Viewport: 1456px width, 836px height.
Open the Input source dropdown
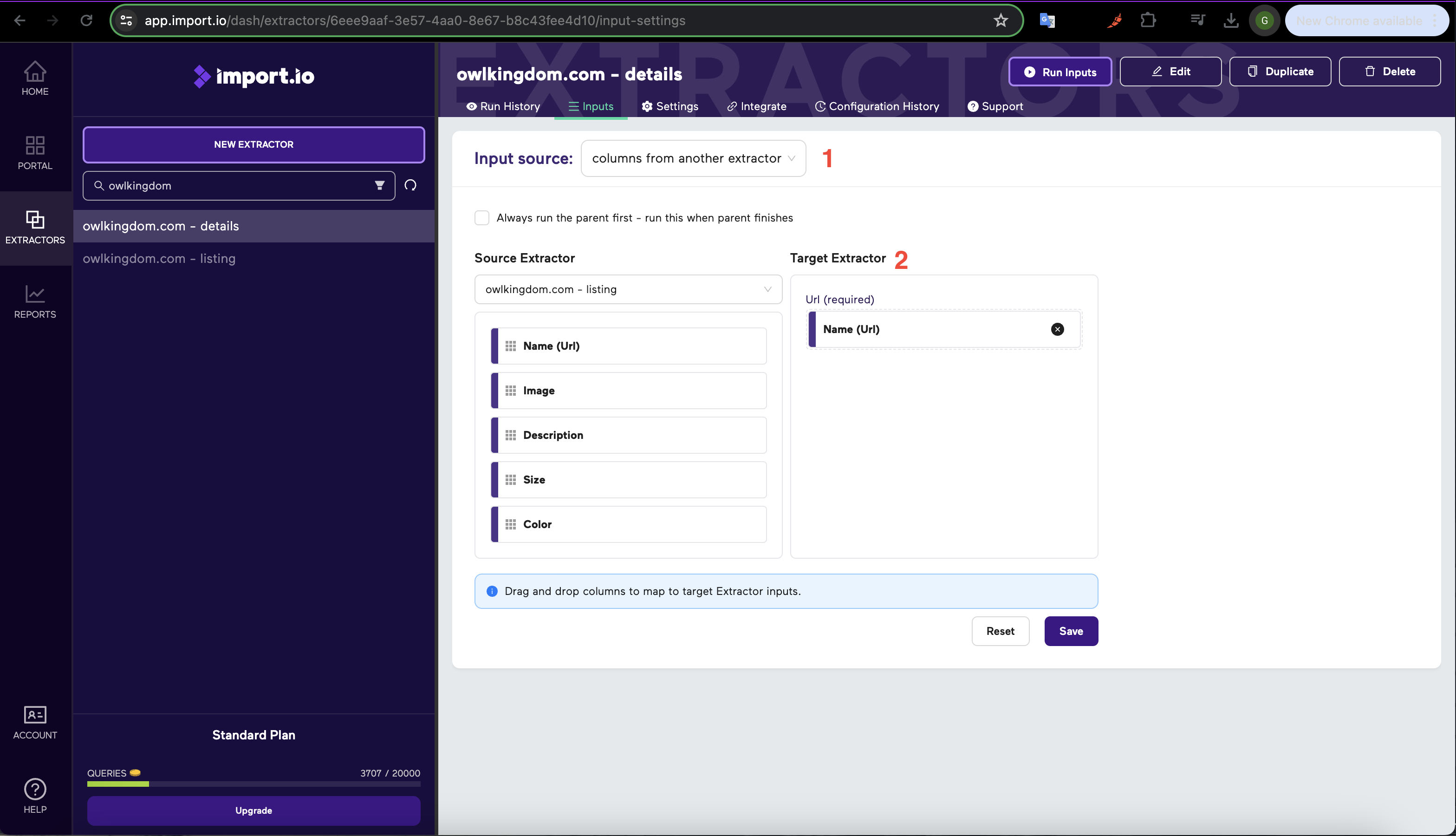coord(693,158)
